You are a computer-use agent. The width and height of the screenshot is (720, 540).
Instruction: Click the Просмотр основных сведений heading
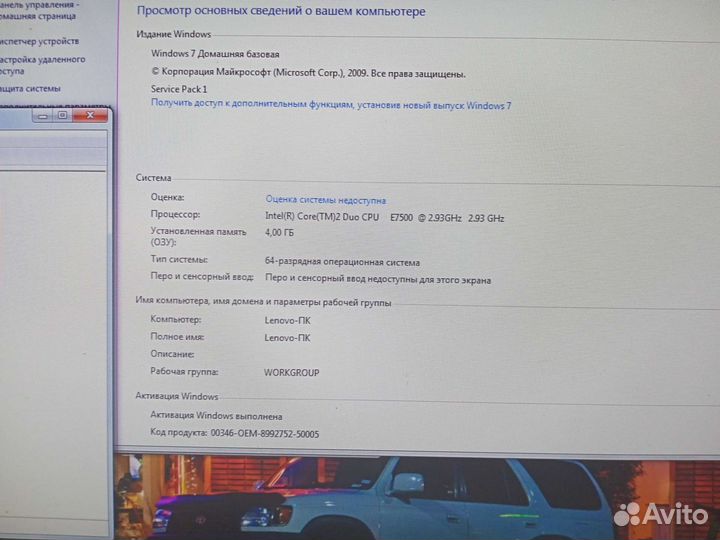click(x=281, y=11)
